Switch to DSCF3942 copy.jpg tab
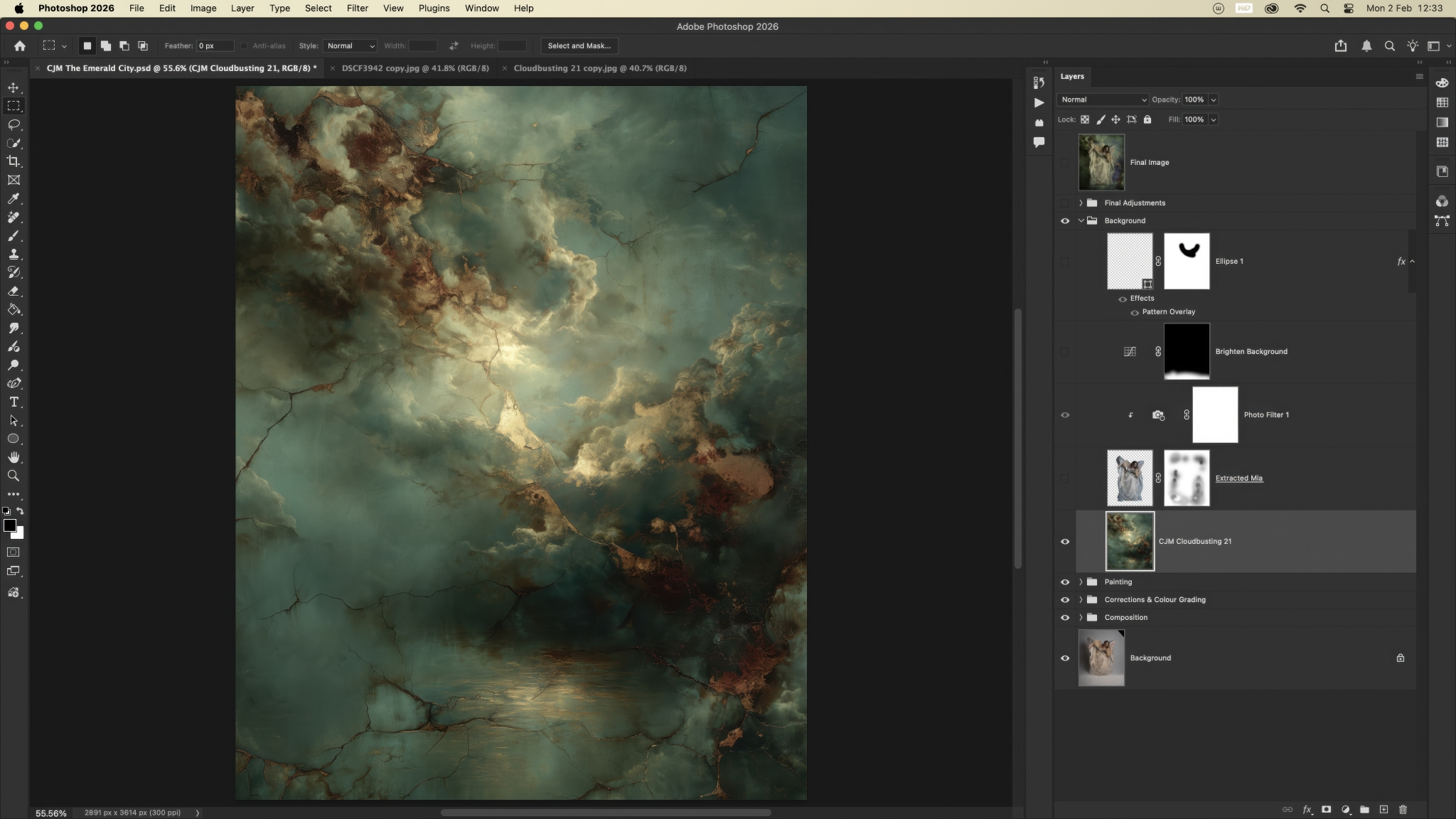 tap(415, 68)
